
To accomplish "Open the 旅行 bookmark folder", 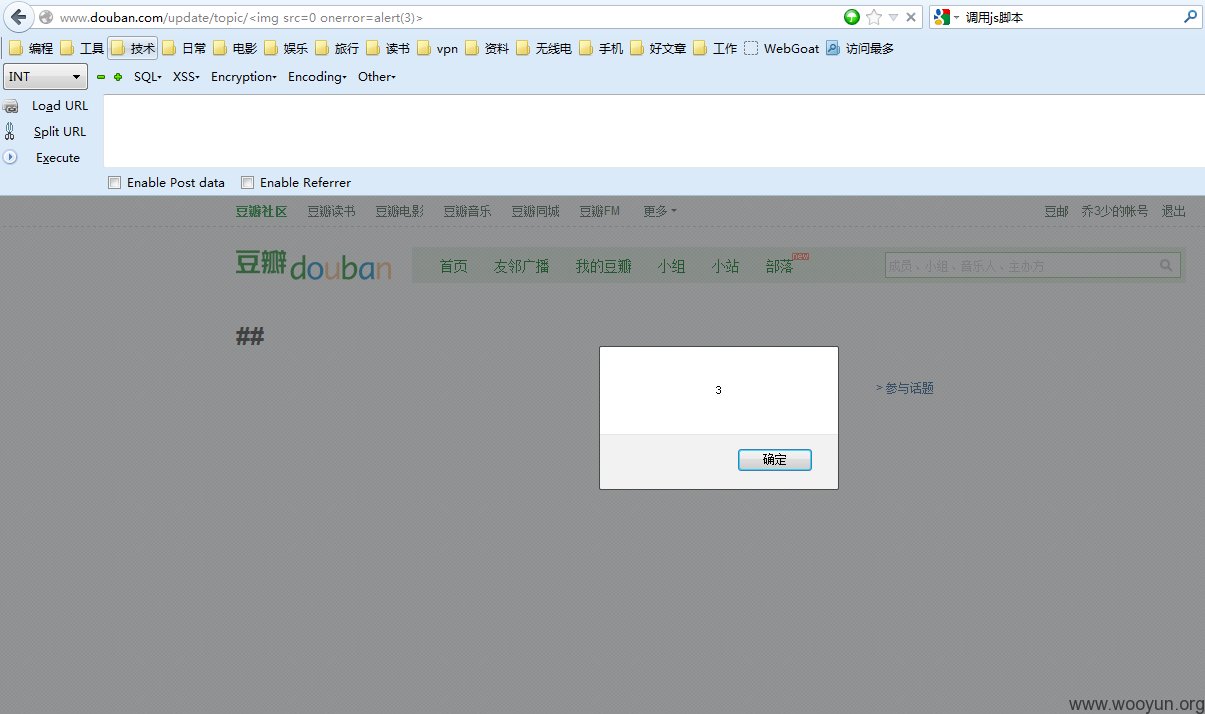I will [x=337, y=48].
